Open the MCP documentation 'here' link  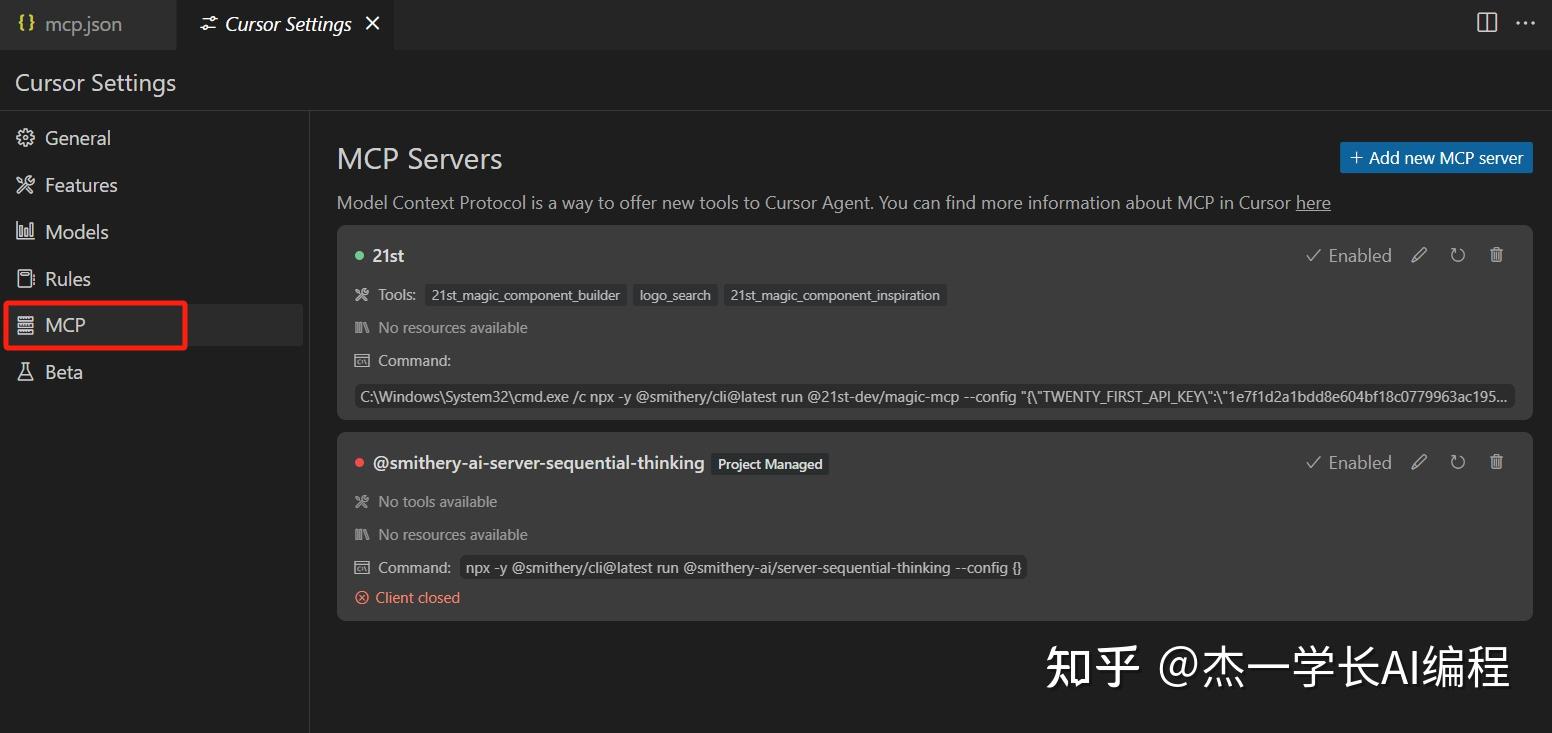coord(1313,202)
